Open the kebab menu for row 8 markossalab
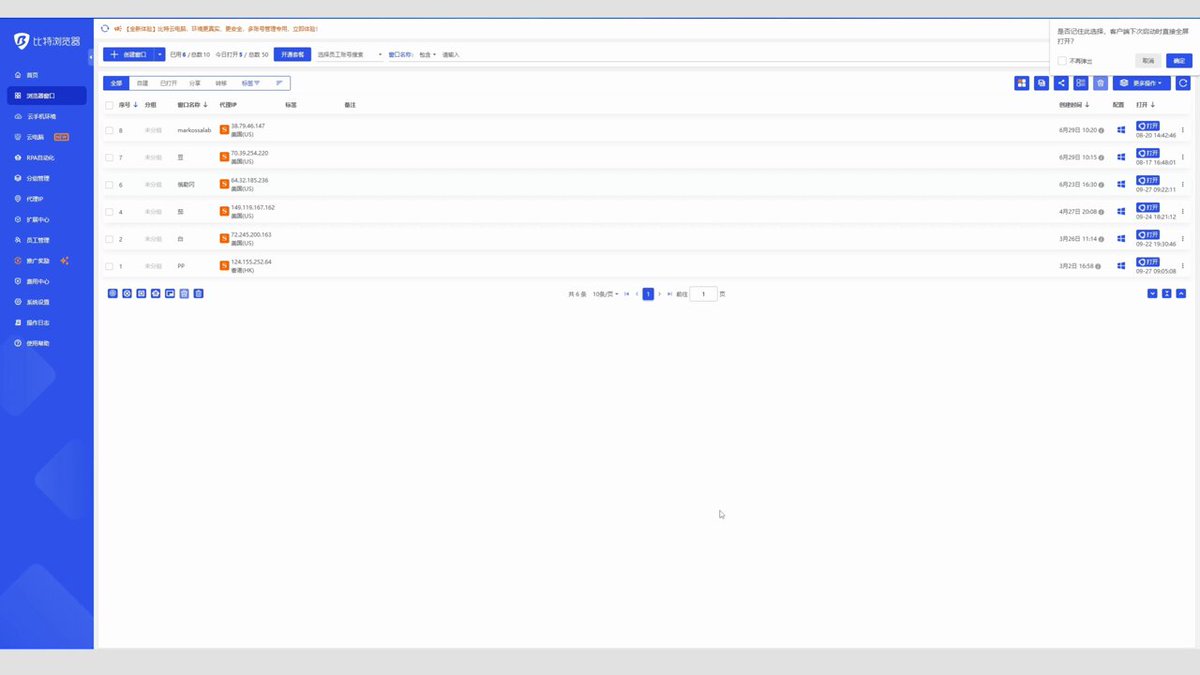The height and width of the screenshot is (675, 1200). coord(1183,130)
